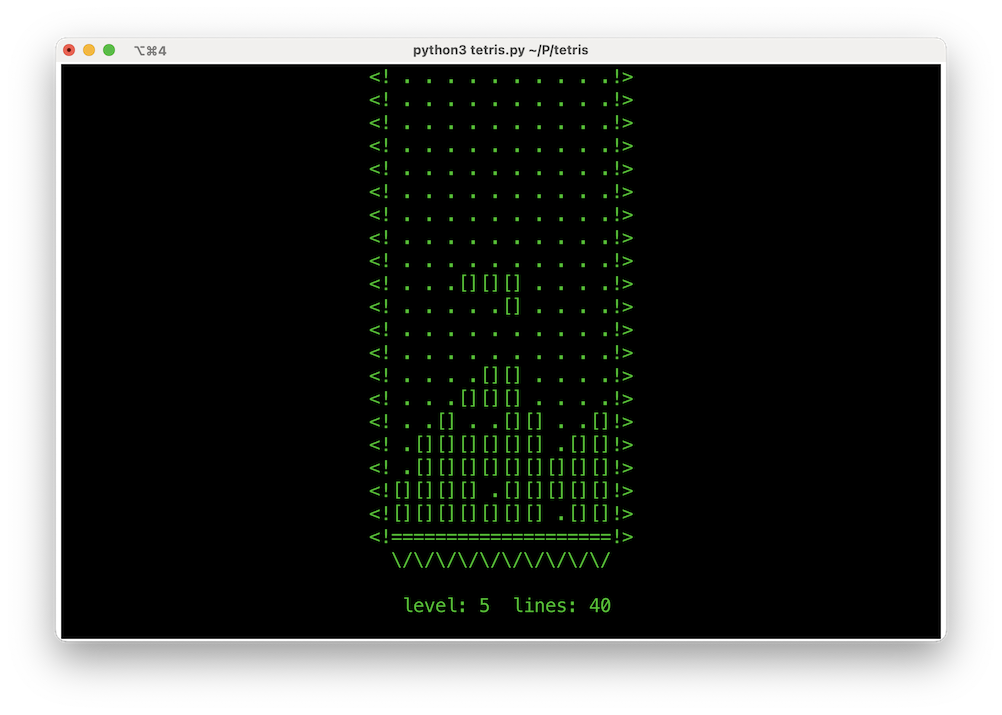1002x715 pixels.
Task: Click the '====' floor line of the playfield
Action: point(501,537)
